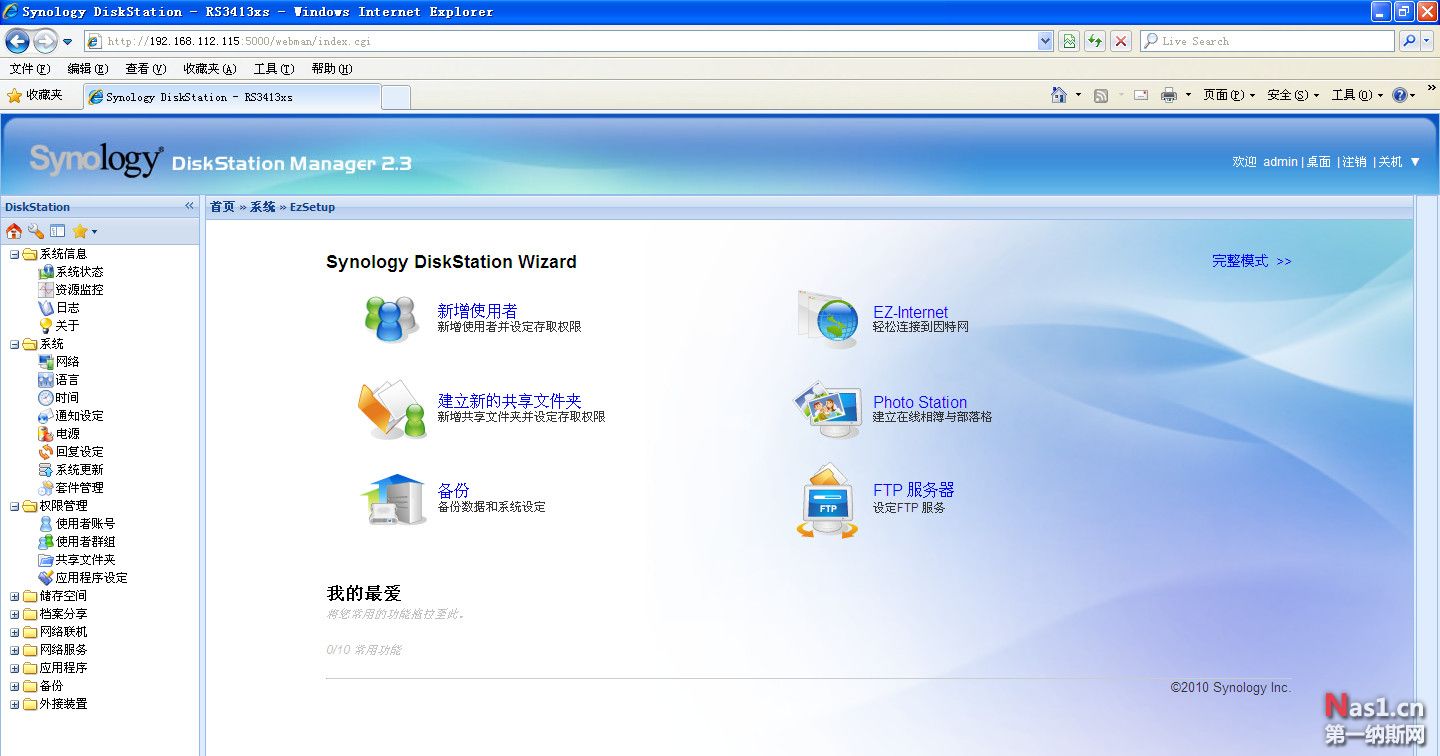The width and height of the screenshot is (1440, 756).
Task: Collapse the 权限管理 tree folder
Action: pyautogui.click(x=14, y=506)
